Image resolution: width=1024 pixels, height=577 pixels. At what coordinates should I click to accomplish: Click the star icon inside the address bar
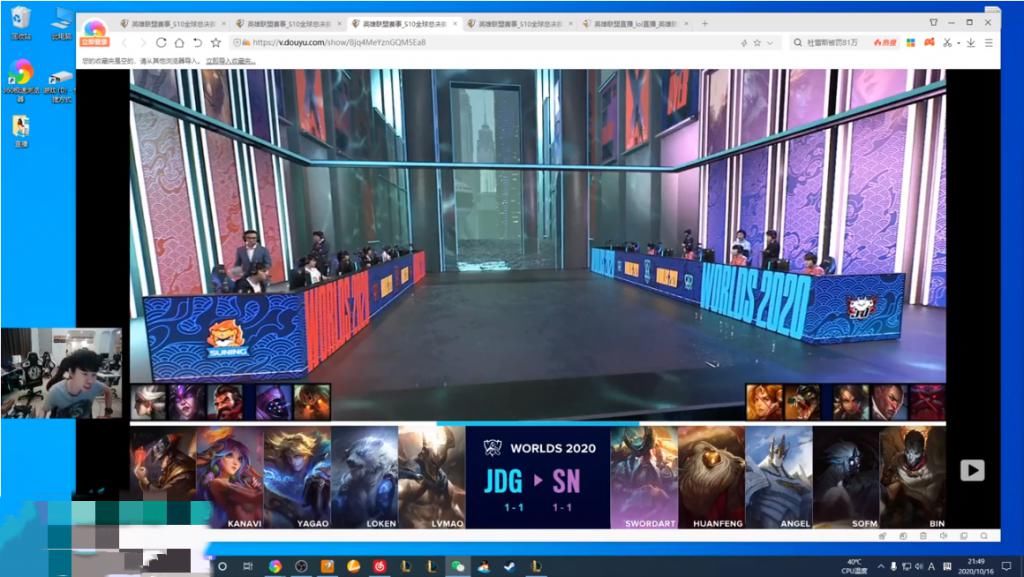757,42
